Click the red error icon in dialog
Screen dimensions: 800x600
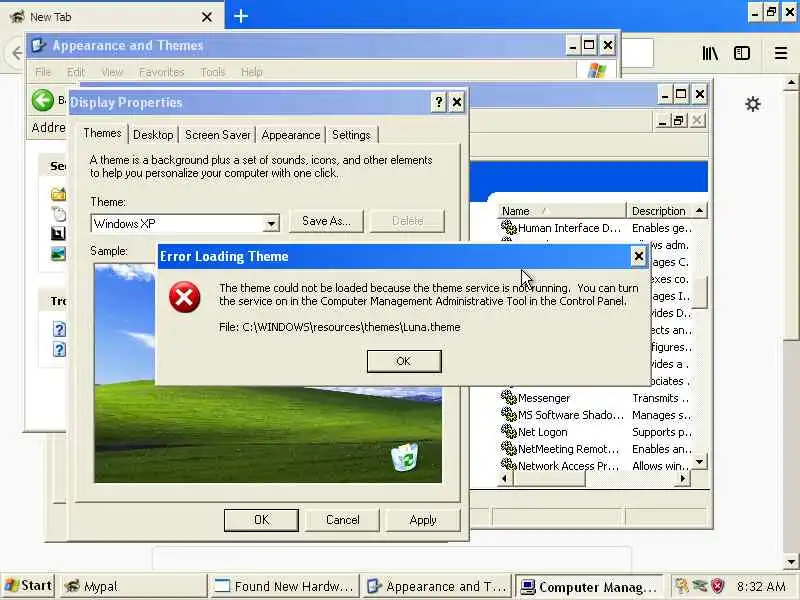tap(185, 297)
